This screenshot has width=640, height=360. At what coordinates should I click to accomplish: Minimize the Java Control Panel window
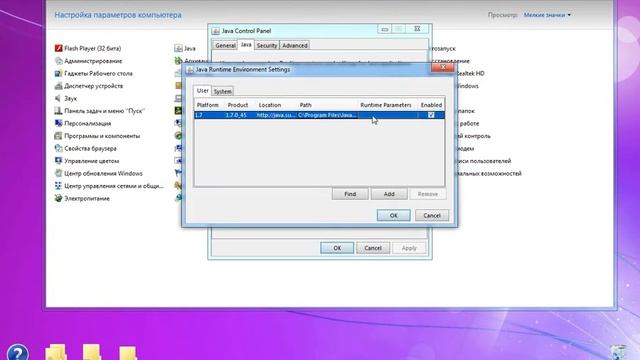(x=384, y=29)
